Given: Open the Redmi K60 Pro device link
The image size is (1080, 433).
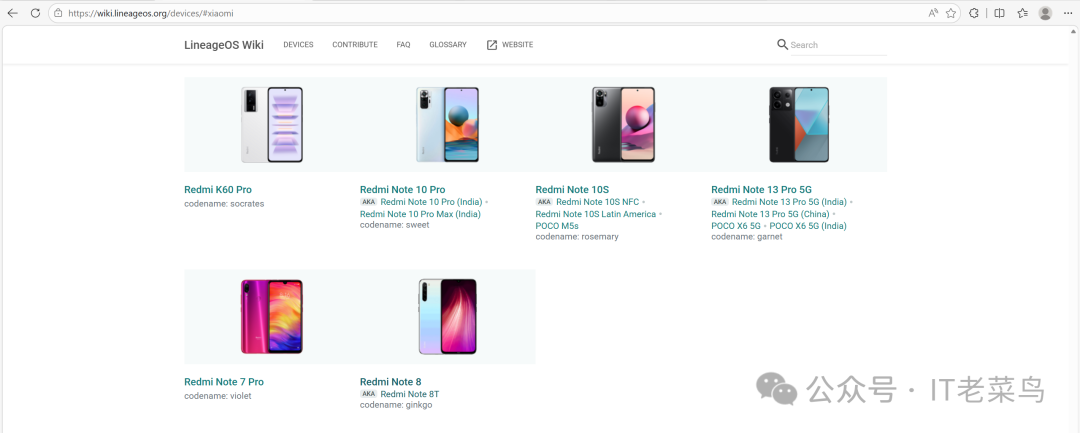Looking at the screenshot, I should click(218, 189).
